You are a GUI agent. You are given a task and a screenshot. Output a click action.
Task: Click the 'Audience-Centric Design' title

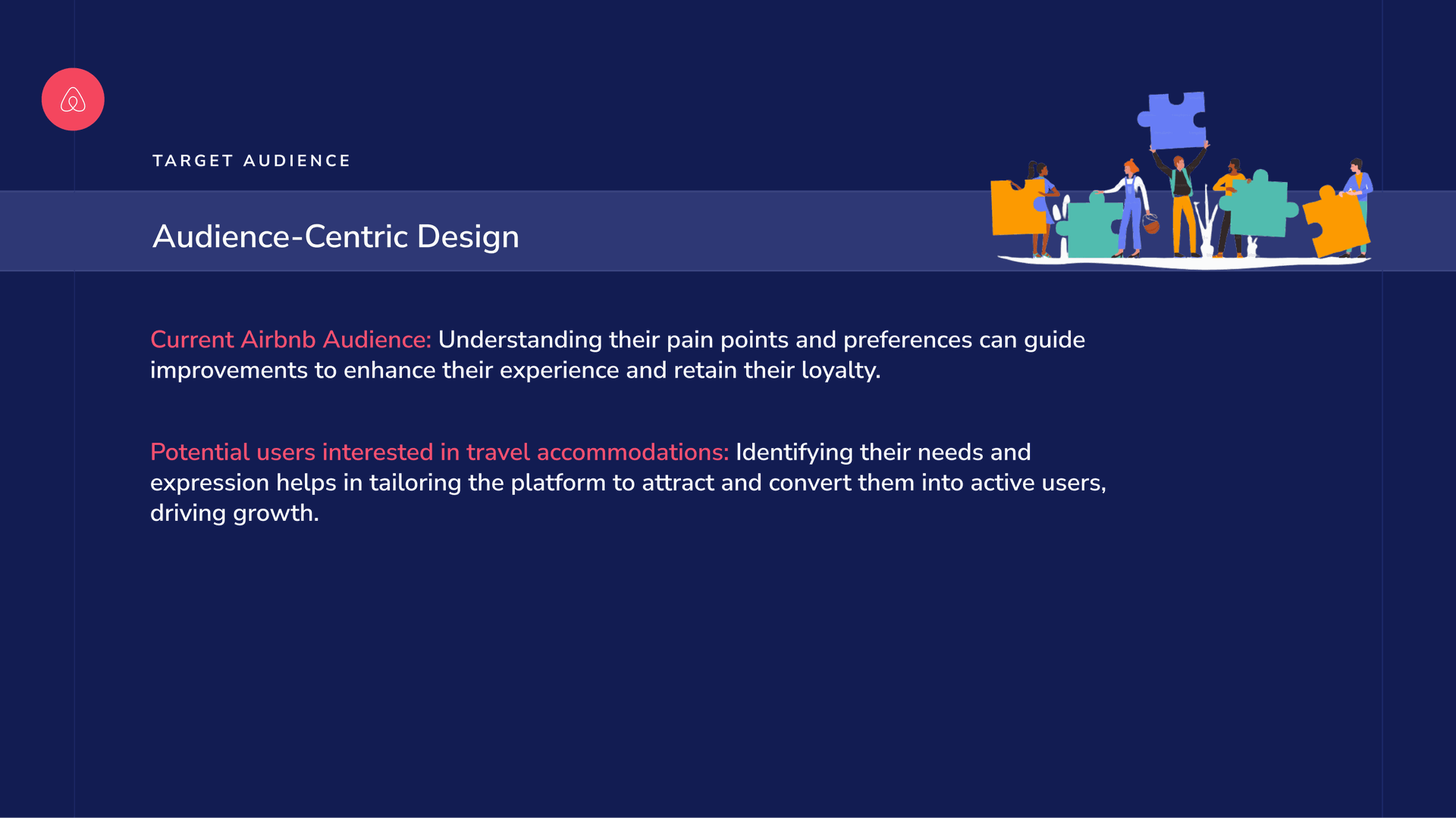coord(336,237)
